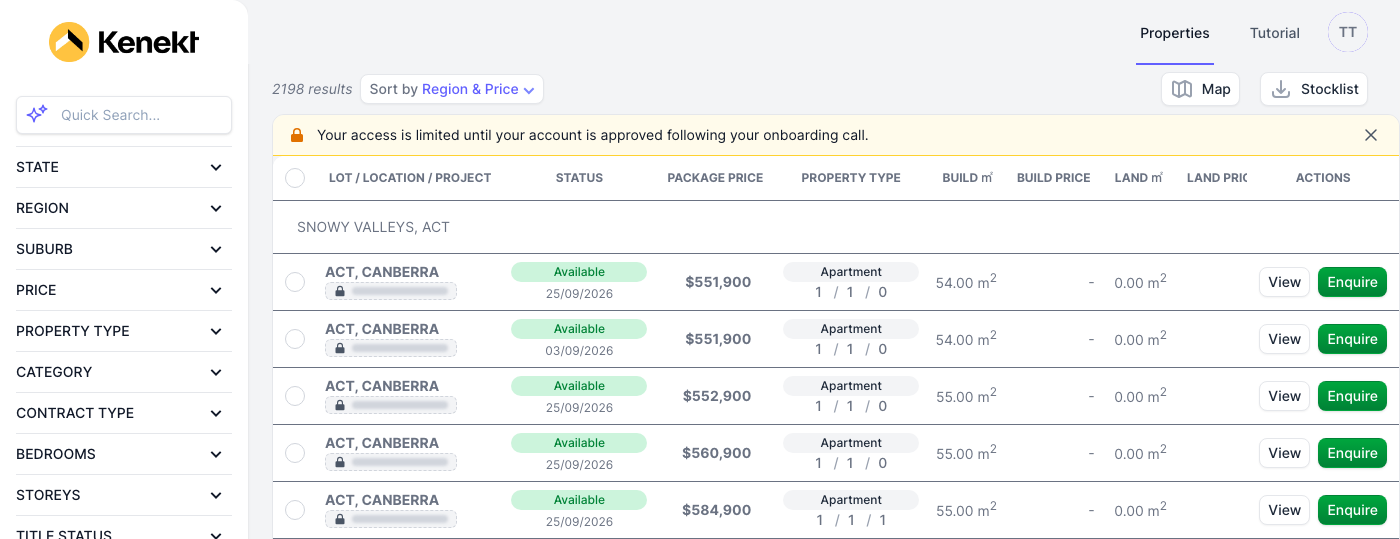Click the Apartment tag on $552,900 row
Screen dimensions: 1400x539
pyautogui.click(x=851, y=386)
